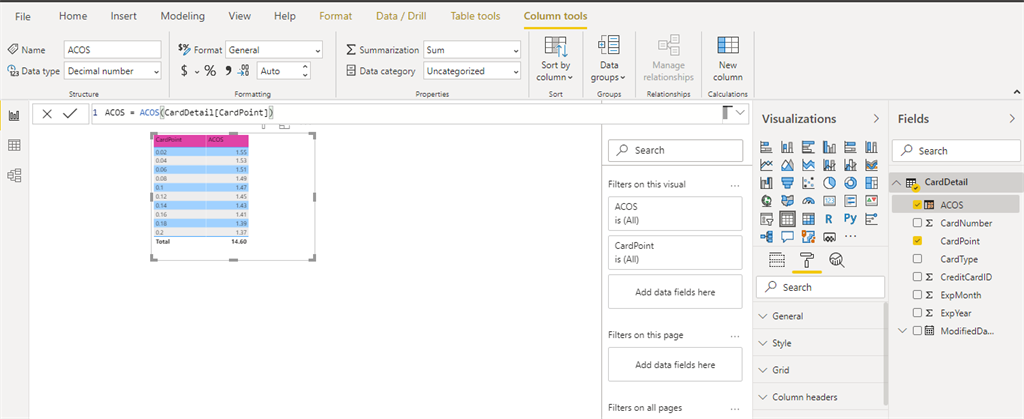Screen dimensions: 1024x419
Task: Switch to the Insert ribbon tab
Action: click(124, 16)
